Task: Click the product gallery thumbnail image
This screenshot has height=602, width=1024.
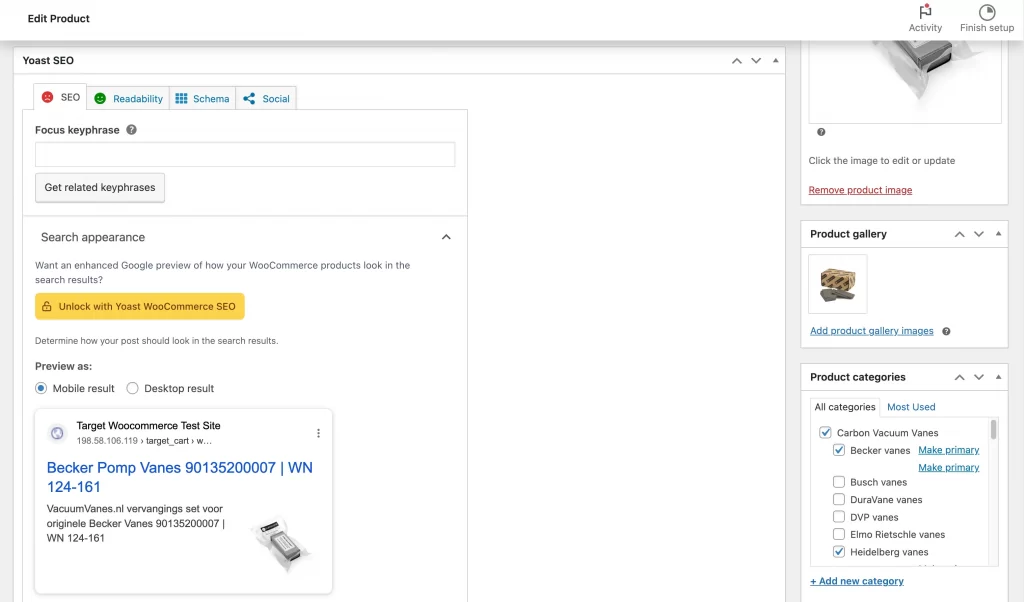Action: (838, 285)
